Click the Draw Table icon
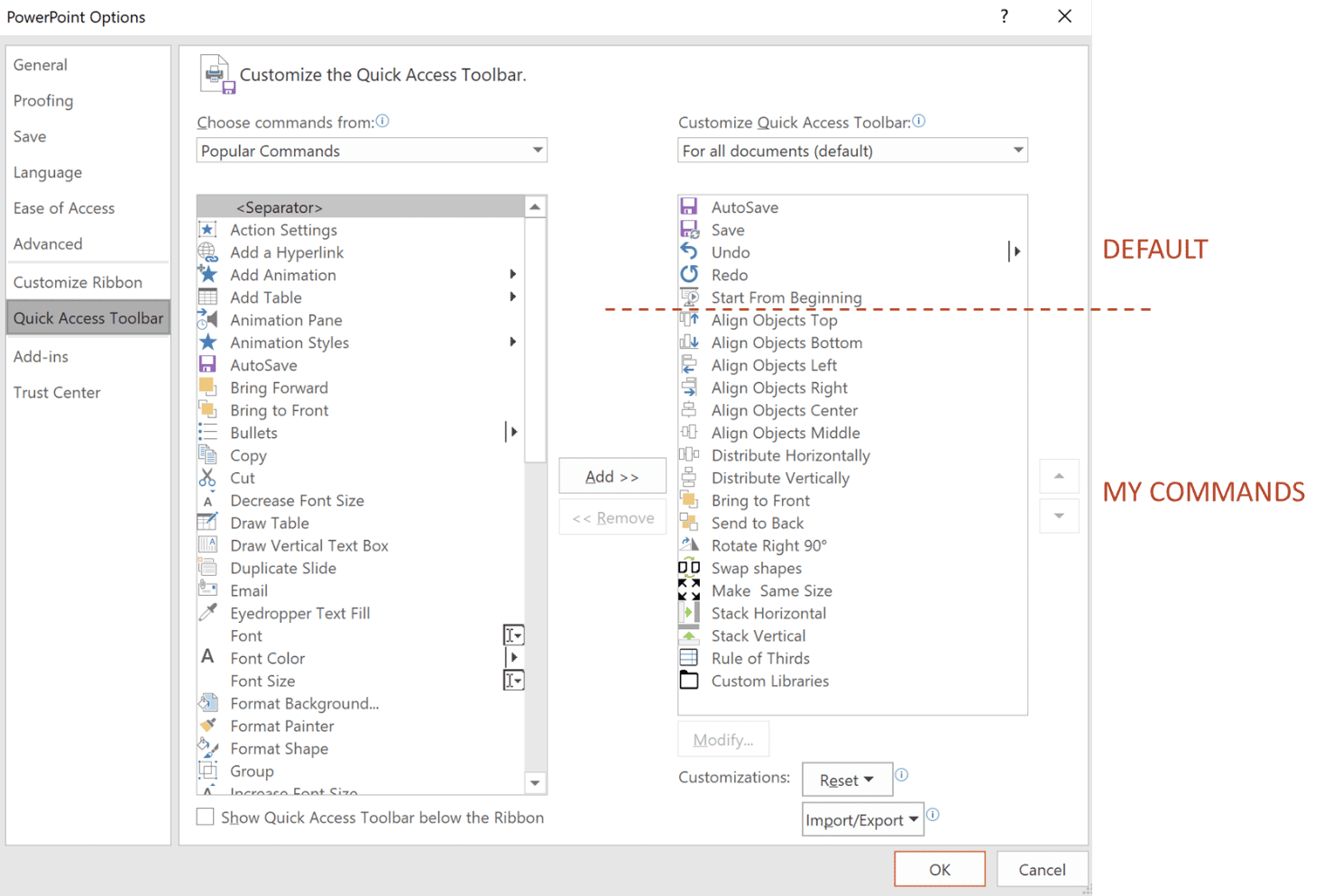The height and width of the screenshot is (896, 1324). pyautogui.click(x=207, y=523)
